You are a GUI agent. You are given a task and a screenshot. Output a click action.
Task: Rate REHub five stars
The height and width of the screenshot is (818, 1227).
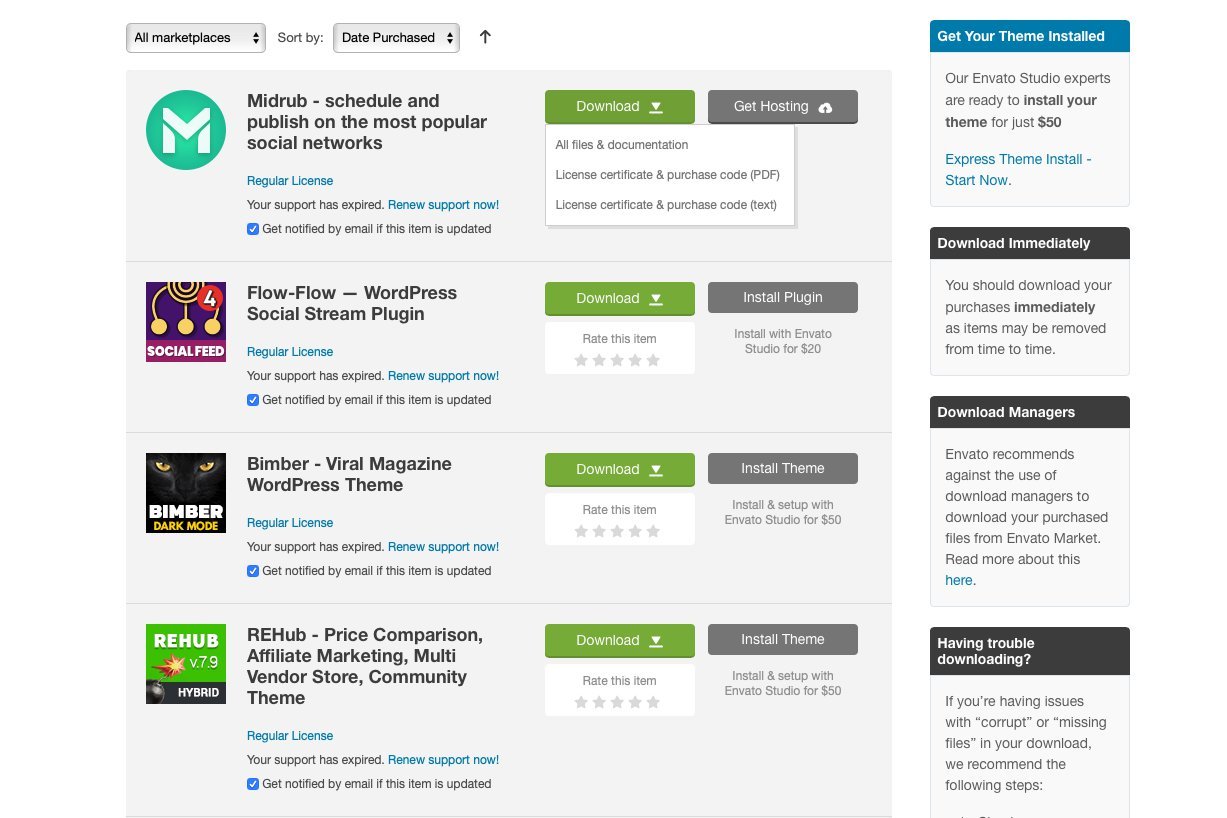click(653, 702)
